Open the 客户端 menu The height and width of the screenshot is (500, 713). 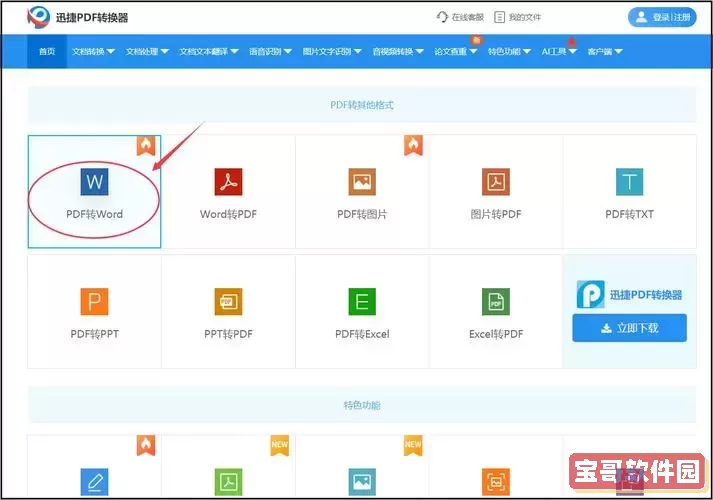tap(605, 51)
